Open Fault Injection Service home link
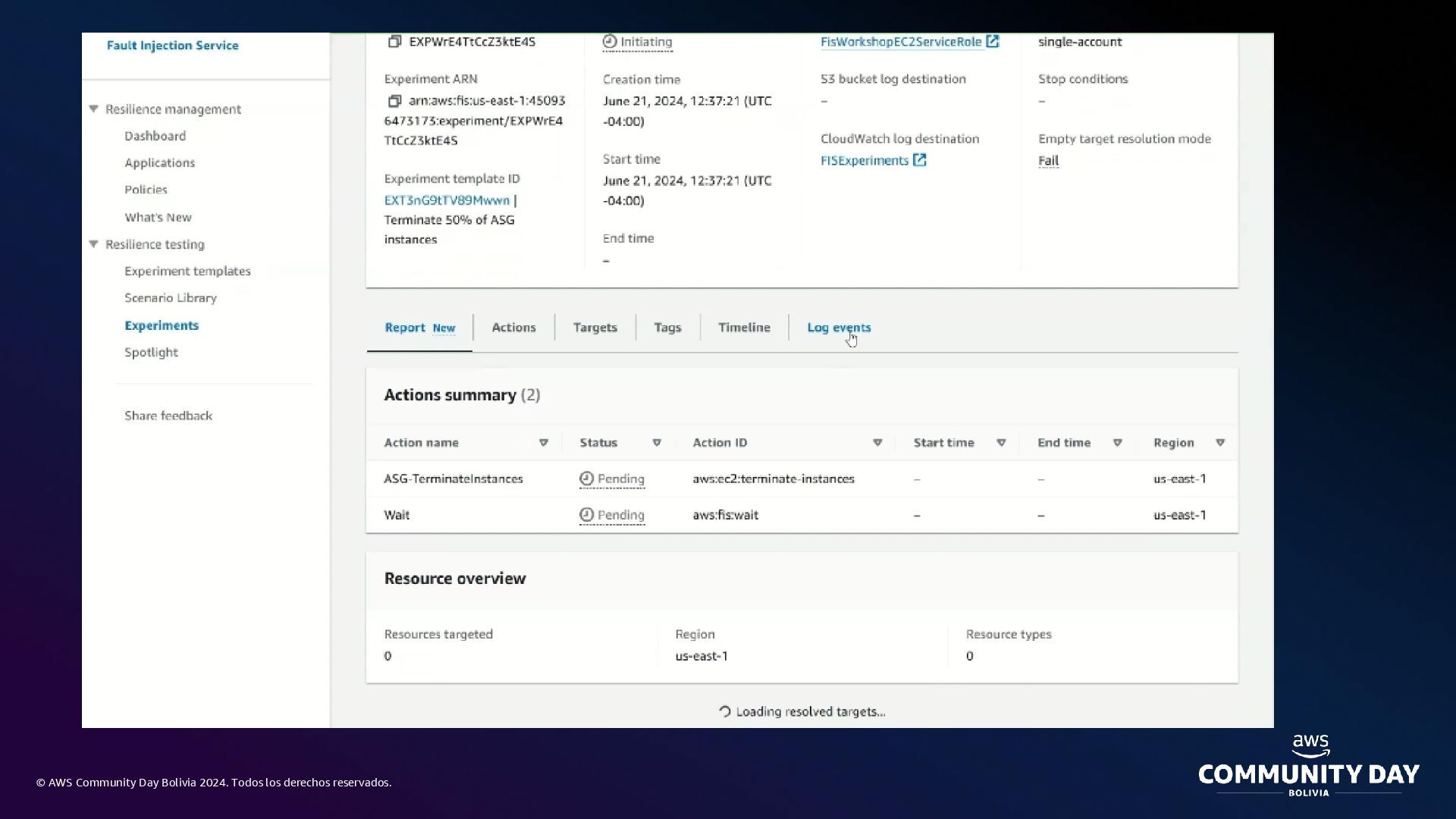This screenshot has height=819, width=1456. click(x=172, y=45)
